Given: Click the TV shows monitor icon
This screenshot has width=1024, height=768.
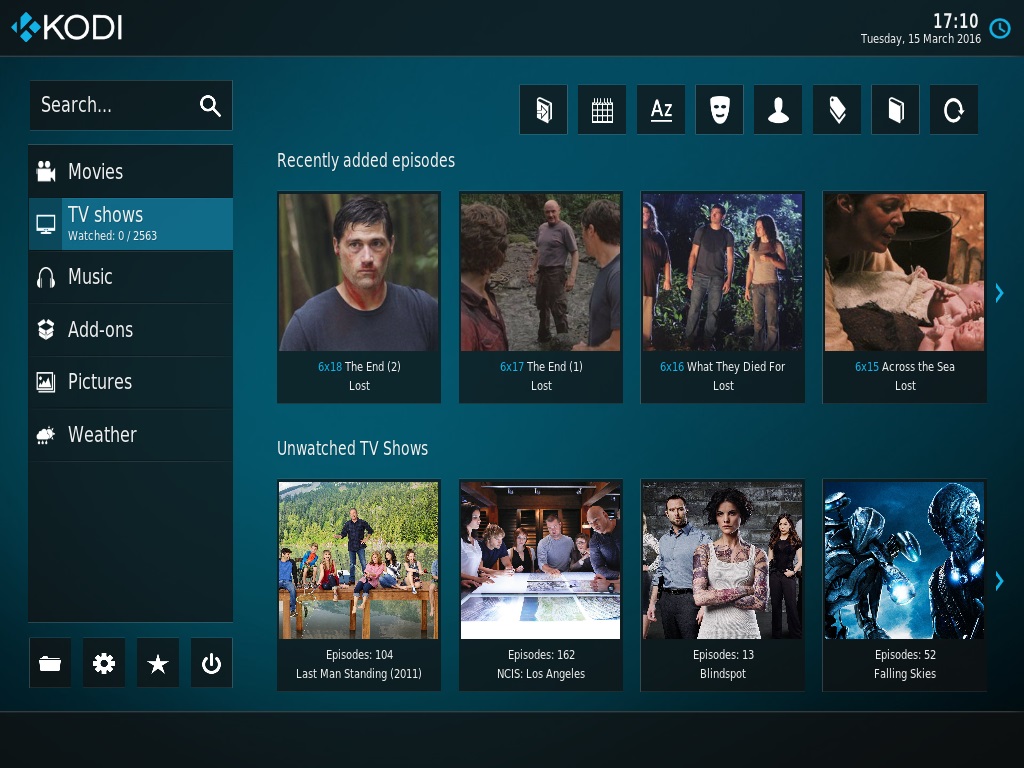Looking at the screenshot, I should point(46,224).
